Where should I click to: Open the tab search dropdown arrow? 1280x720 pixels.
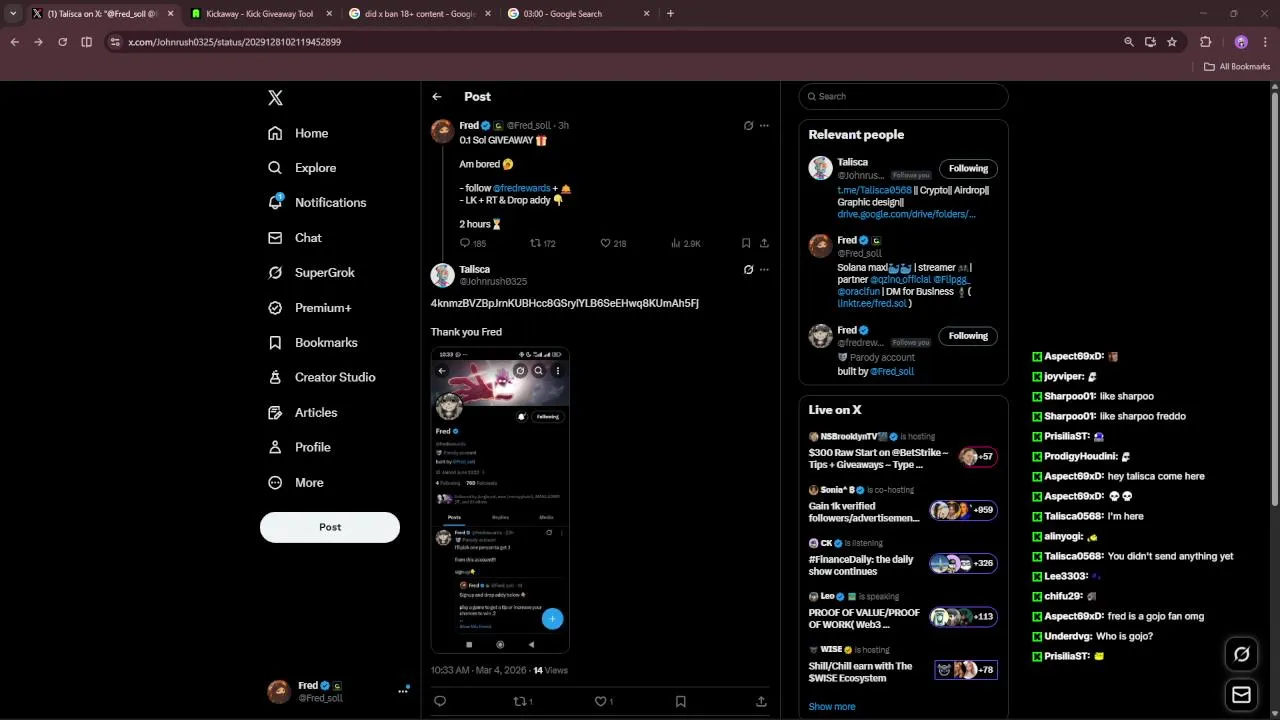[x=14, y=14]
